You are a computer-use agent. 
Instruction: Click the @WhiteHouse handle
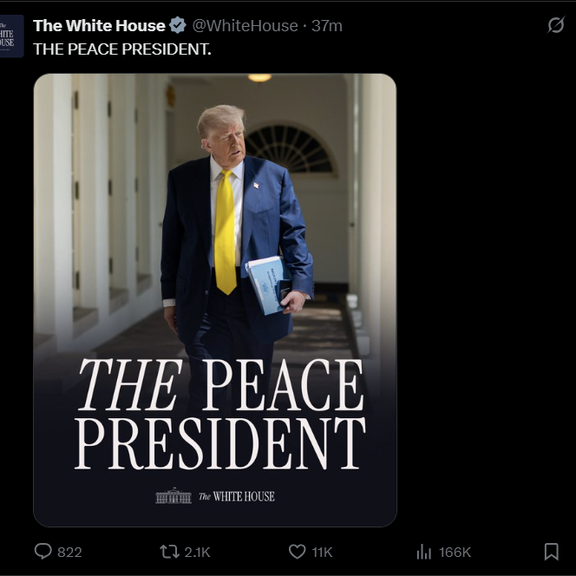245,26
